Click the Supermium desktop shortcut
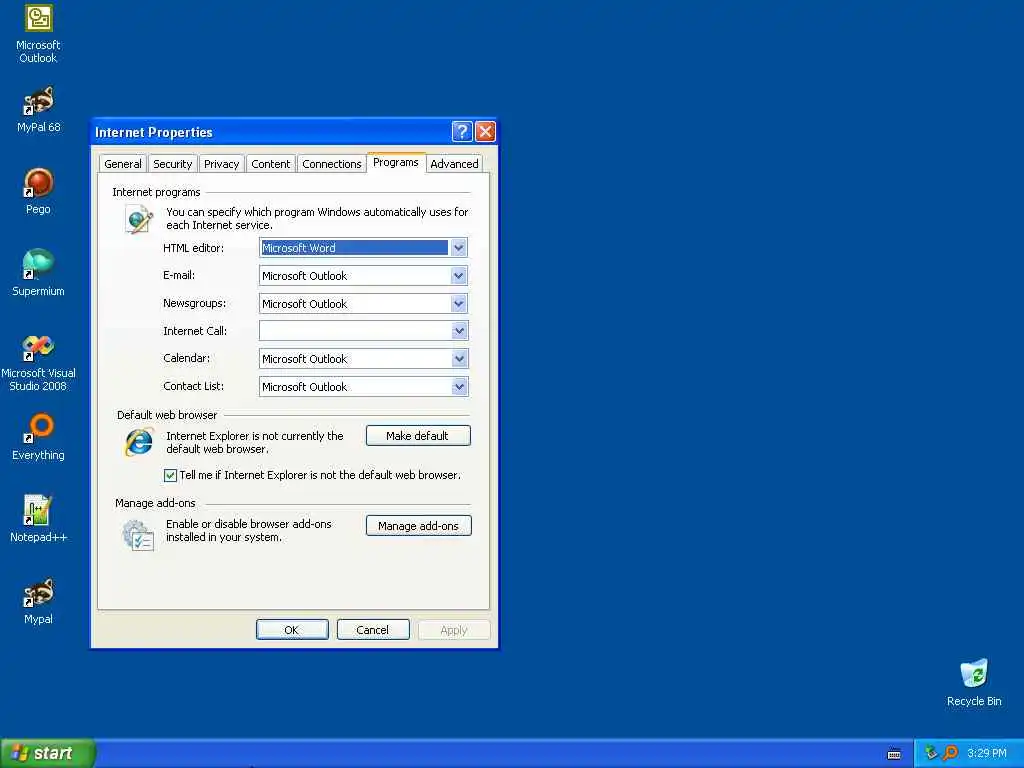Viewport: 1024px width, 768px height. 38,273
